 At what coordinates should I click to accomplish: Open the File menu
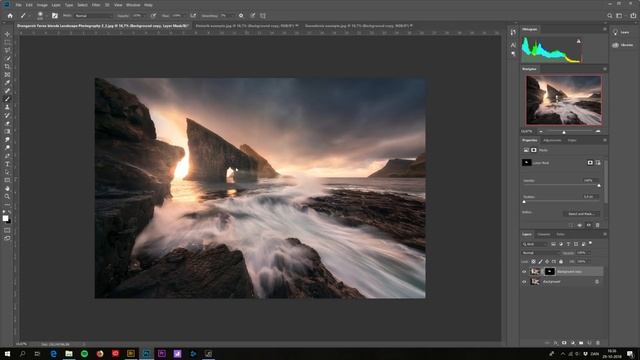click(19, 5)
